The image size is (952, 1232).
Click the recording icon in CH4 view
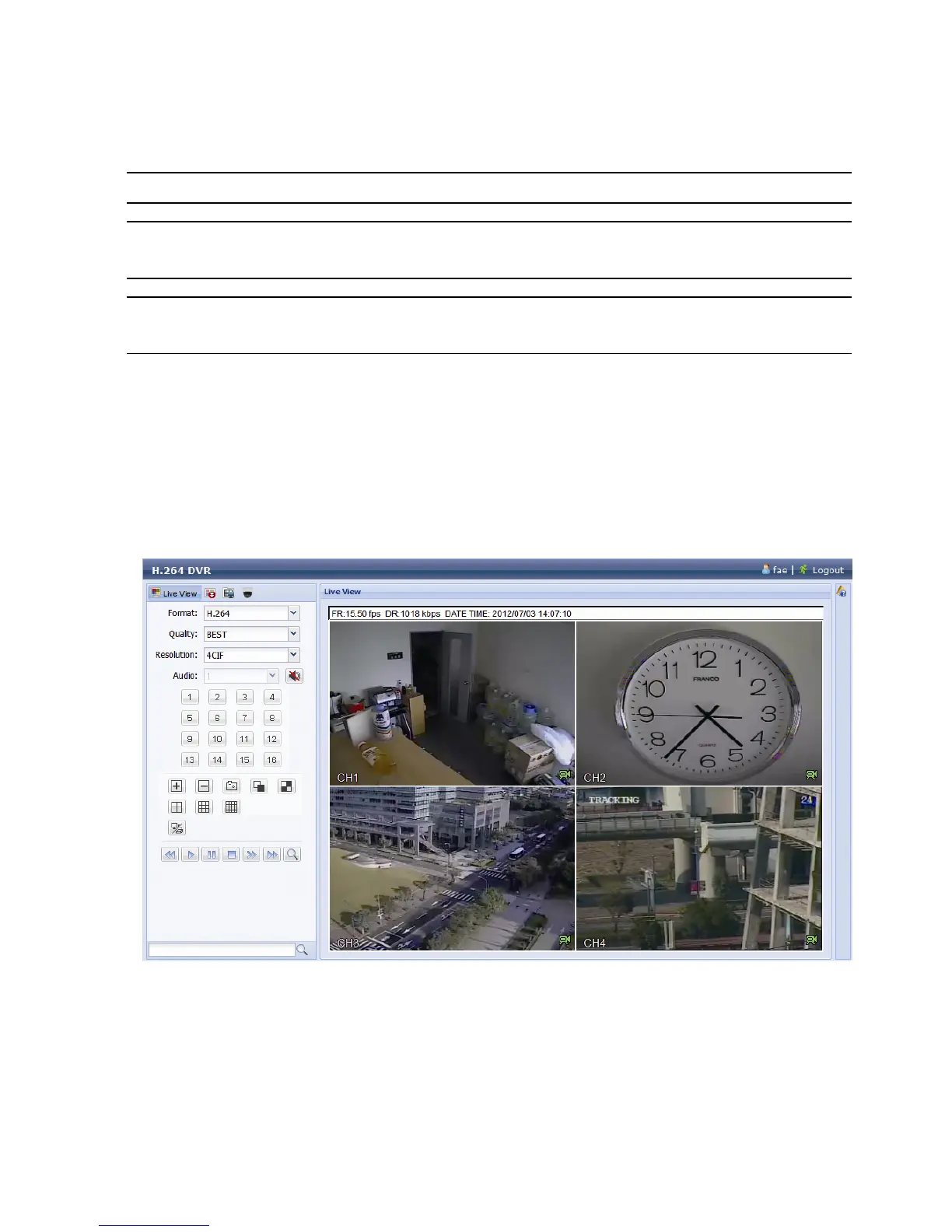[x=812, y=940]
